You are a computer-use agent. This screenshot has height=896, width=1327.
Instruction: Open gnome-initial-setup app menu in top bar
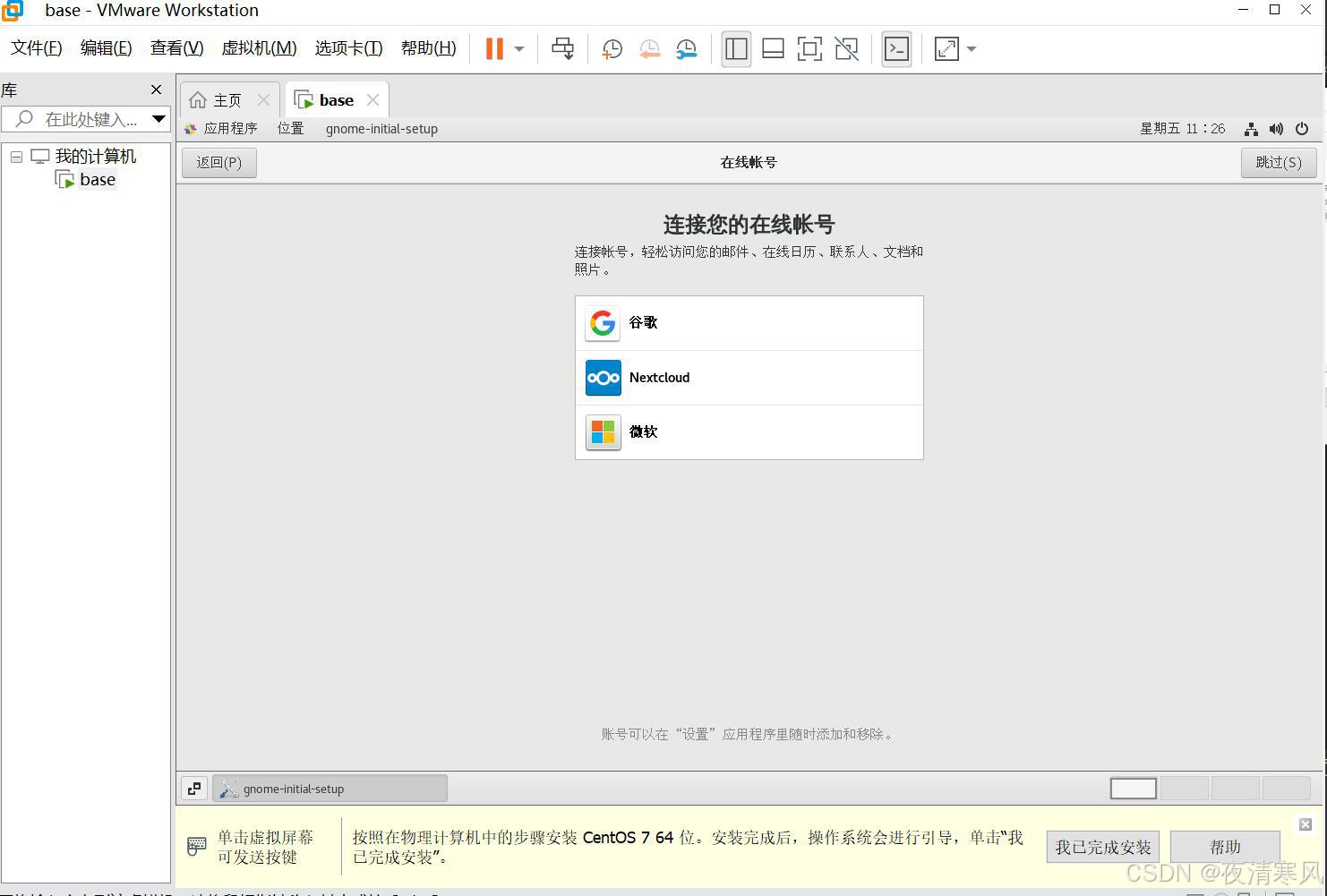coord(381,129)
